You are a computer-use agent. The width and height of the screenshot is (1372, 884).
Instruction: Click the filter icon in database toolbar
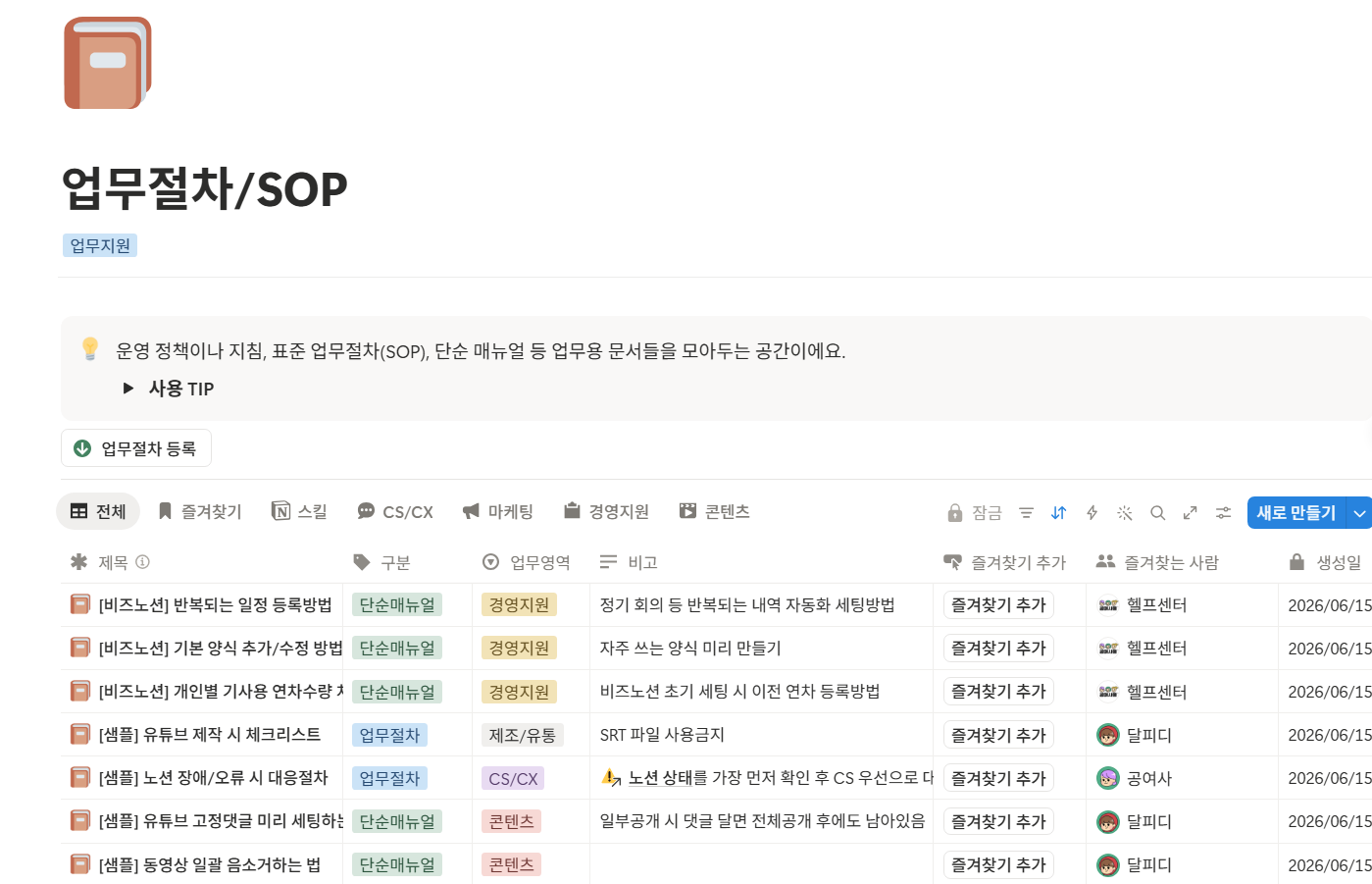(1026, 512)
